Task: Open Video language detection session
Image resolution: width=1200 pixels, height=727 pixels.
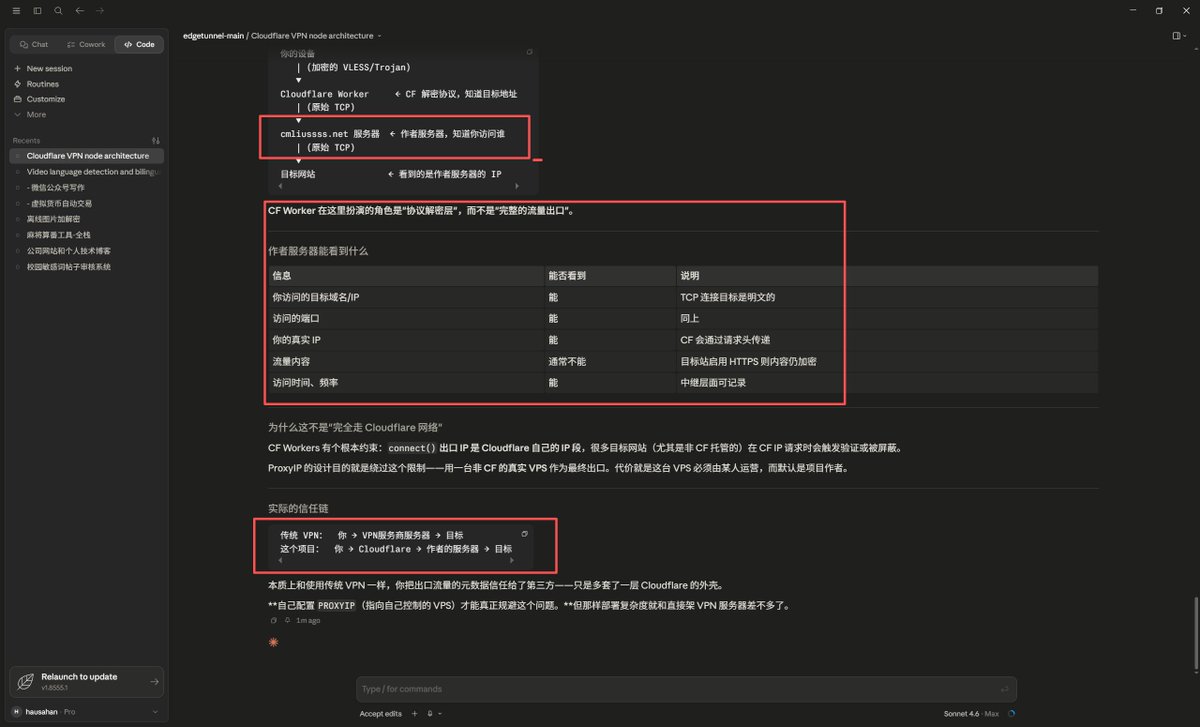Action: point(86,172)
